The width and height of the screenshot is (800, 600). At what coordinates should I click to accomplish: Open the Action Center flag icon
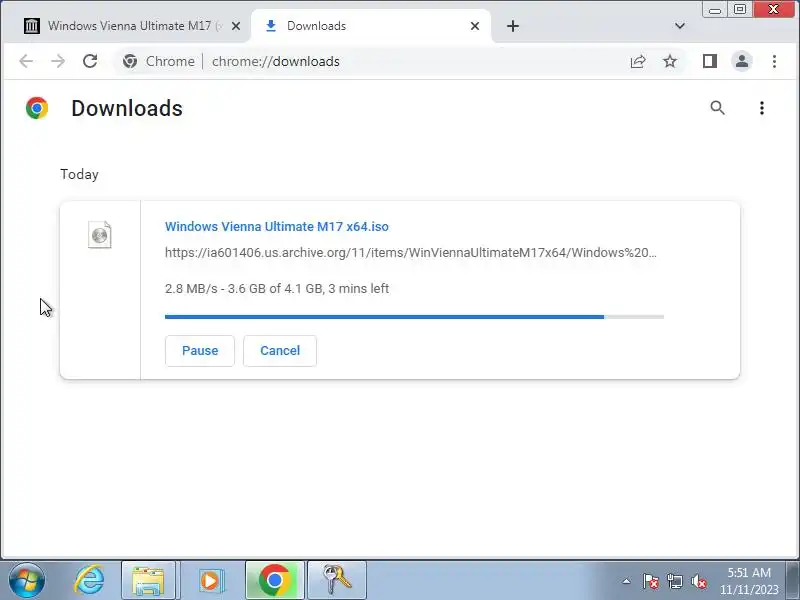(651, 581)
